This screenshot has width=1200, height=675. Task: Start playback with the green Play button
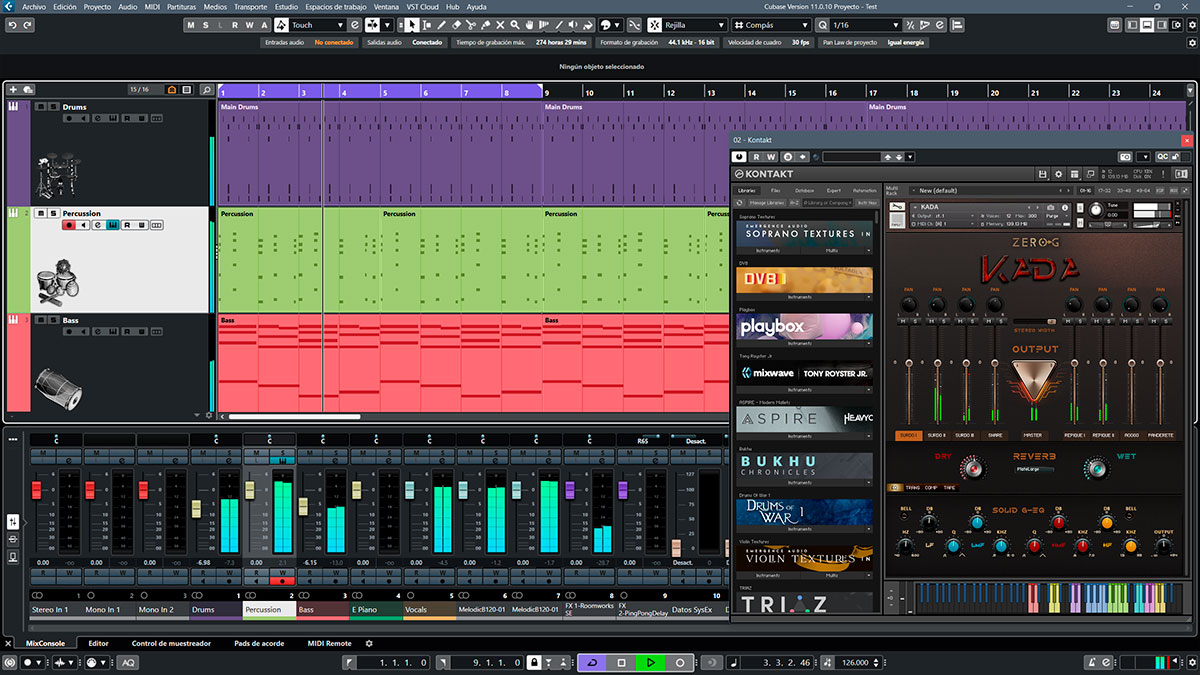click(650, 663)
